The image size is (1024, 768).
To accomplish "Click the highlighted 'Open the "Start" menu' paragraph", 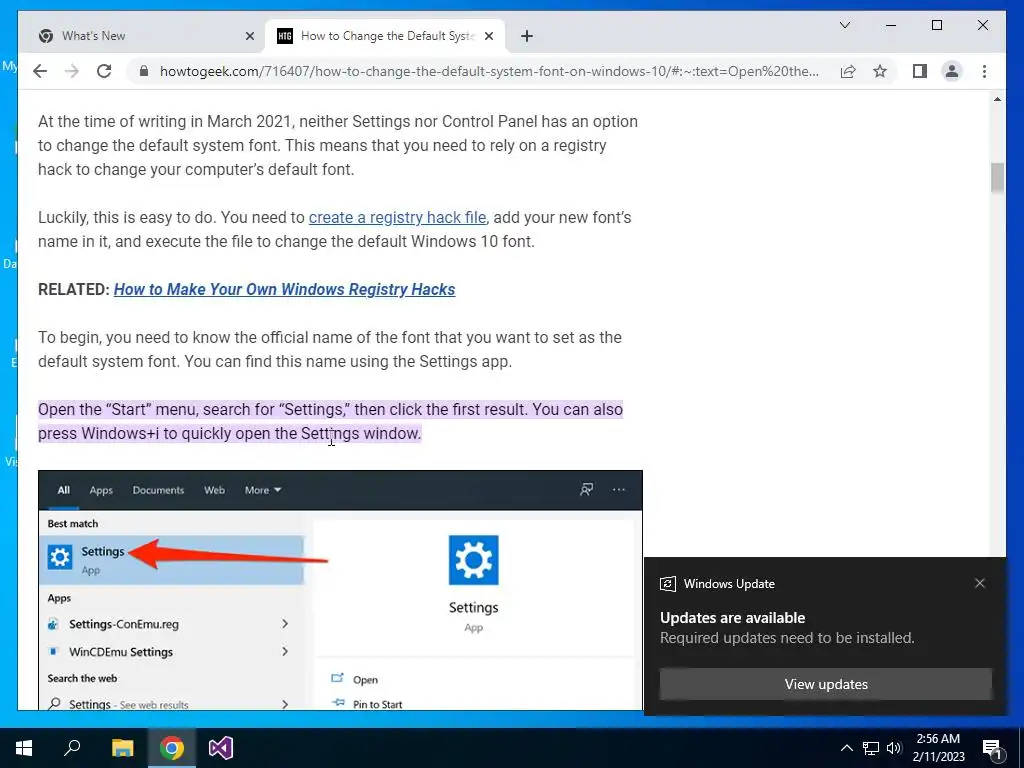I will pos(330,421).
